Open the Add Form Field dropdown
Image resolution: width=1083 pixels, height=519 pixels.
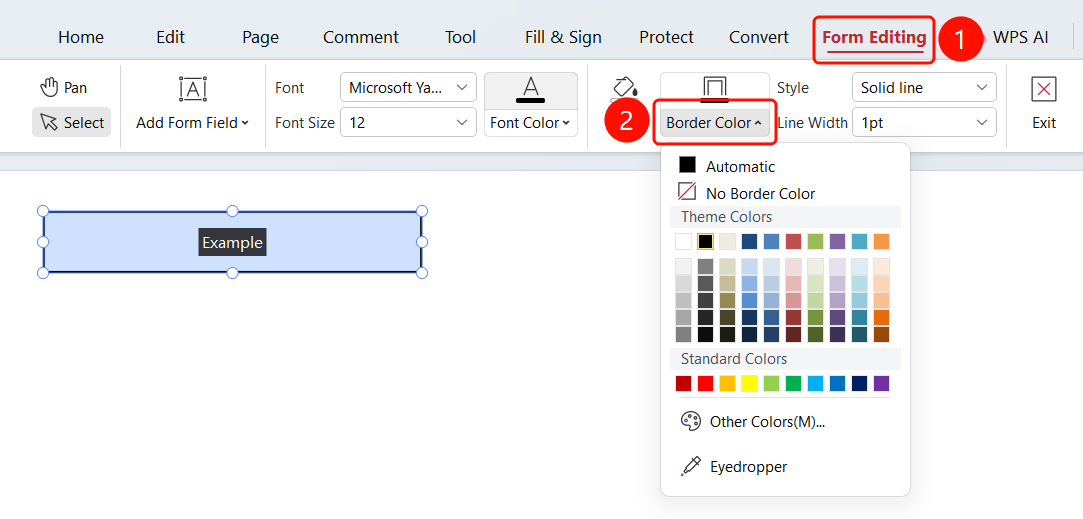pyautogui.click(x=193, y=123)
